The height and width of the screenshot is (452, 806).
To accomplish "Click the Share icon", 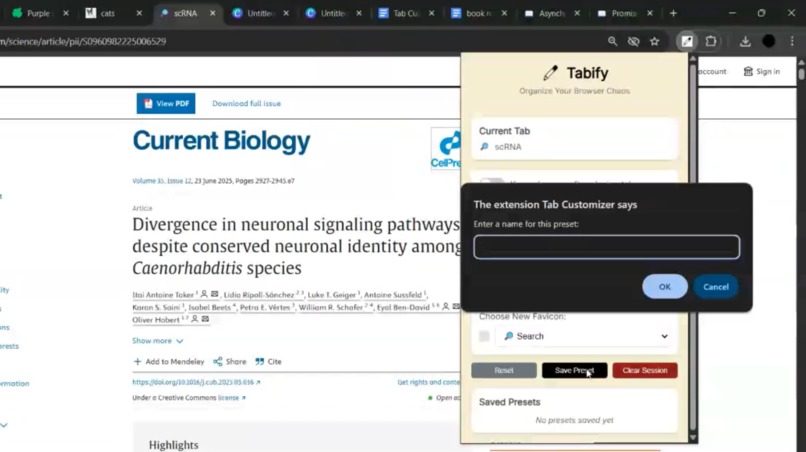I will (x=218, y=361).
